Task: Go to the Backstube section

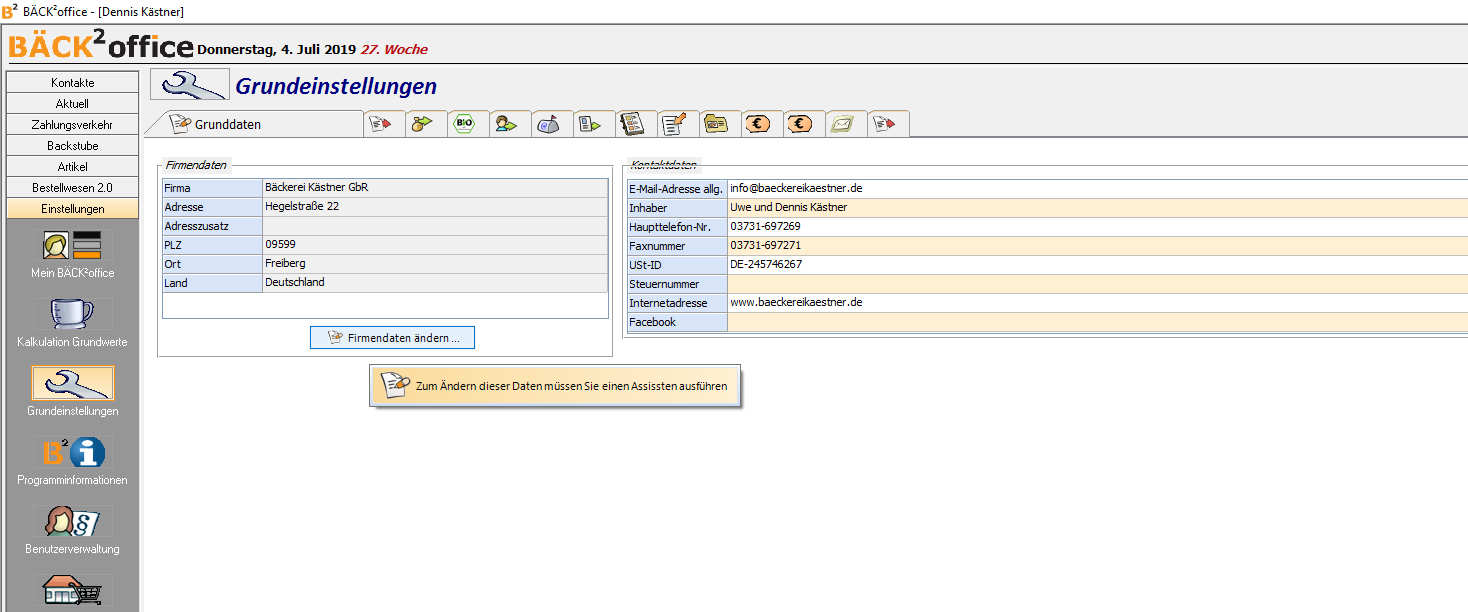Action: [x=72, y=146]
